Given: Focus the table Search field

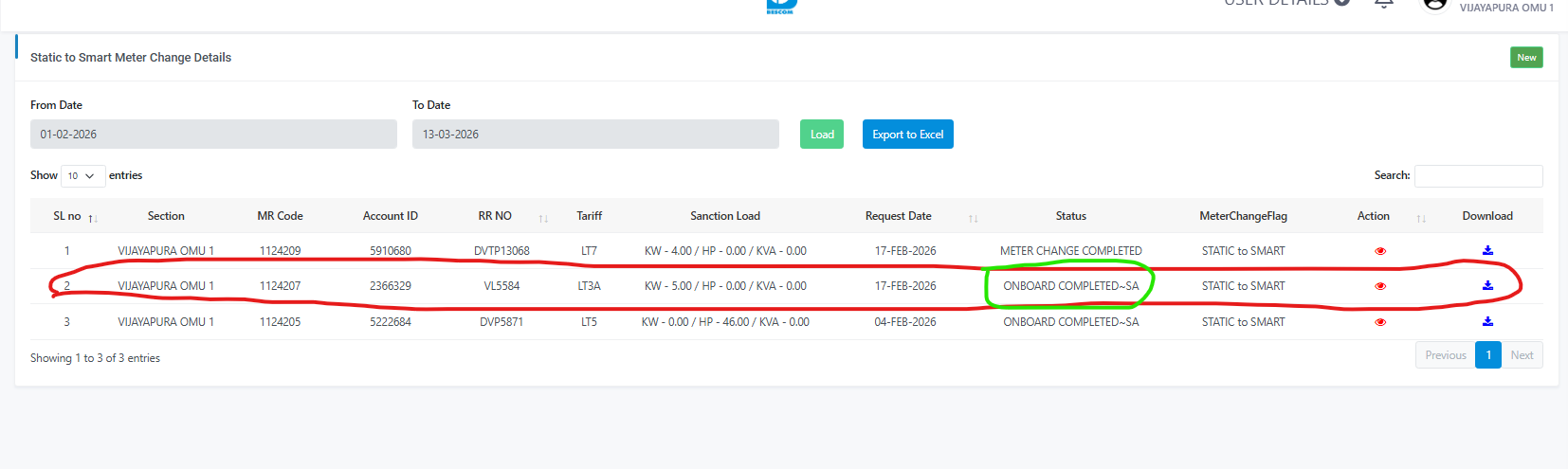Looking at the screenshot, I should 1478,176.
